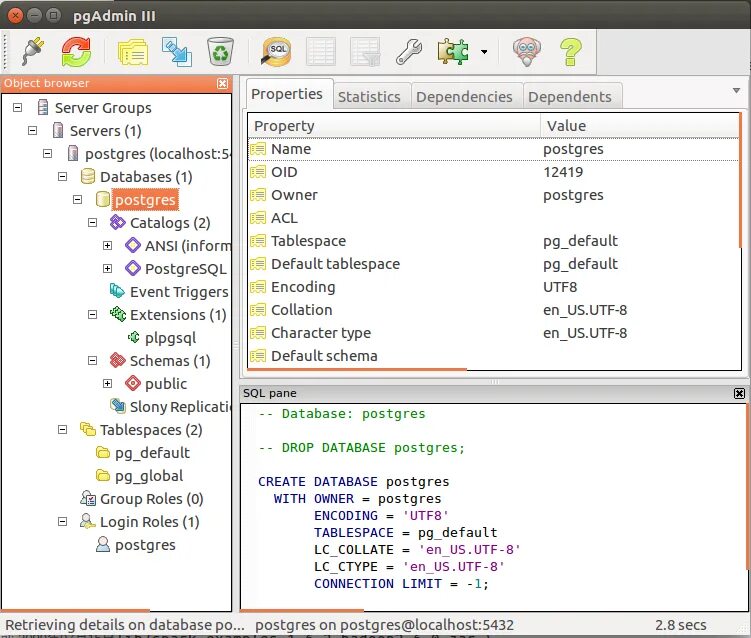The width and height of the screenshot is (751, 638).
Task: Select the pg_default tablespace
Action: click(x=152, y=453)
